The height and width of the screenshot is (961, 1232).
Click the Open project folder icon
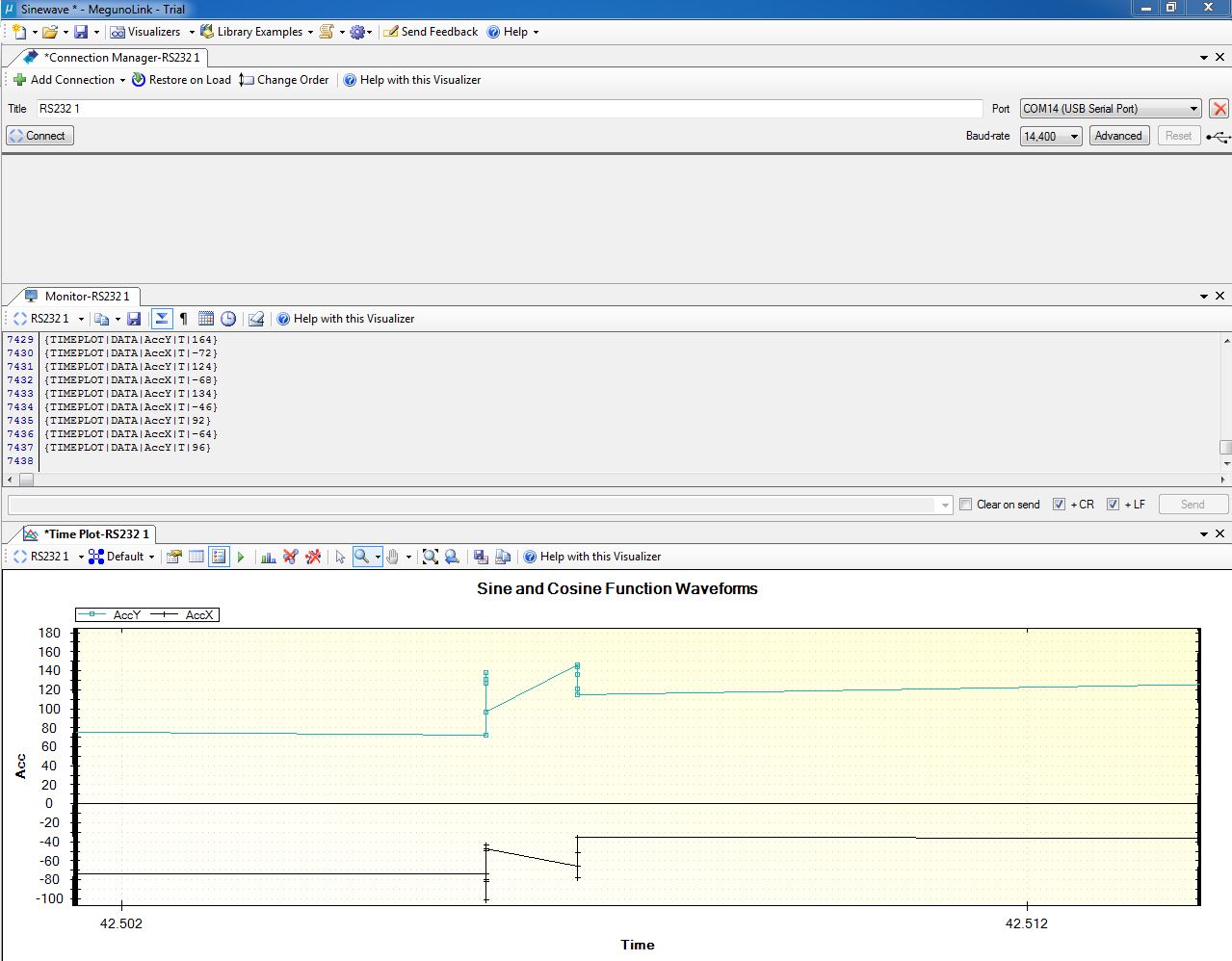[x=50, y=32]
